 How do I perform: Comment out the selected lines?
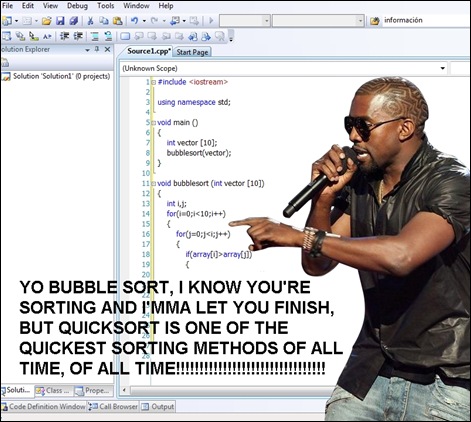[95, 36]
